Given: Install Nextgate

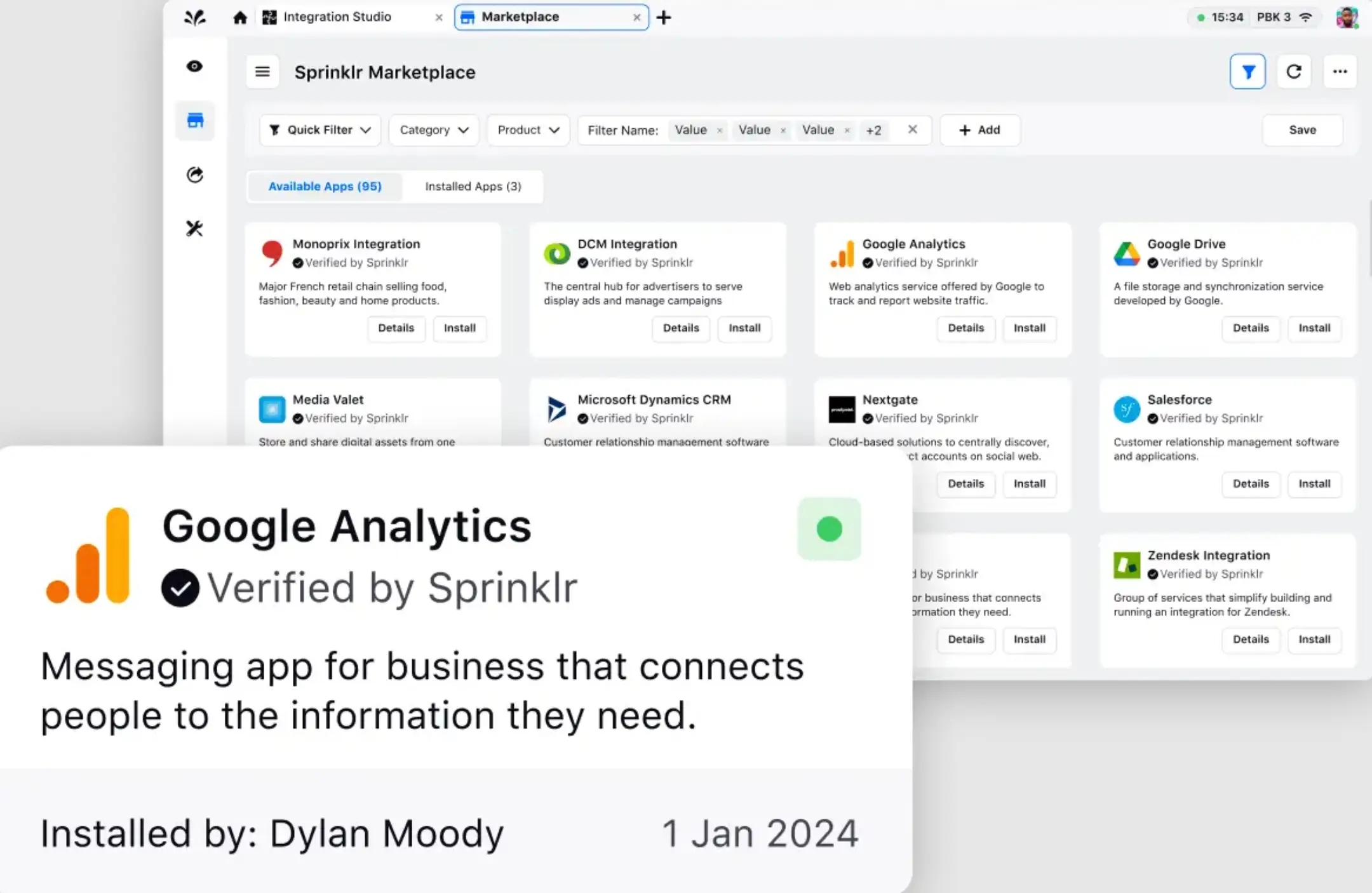Looking at the screenshot, I should [1030, 484].
